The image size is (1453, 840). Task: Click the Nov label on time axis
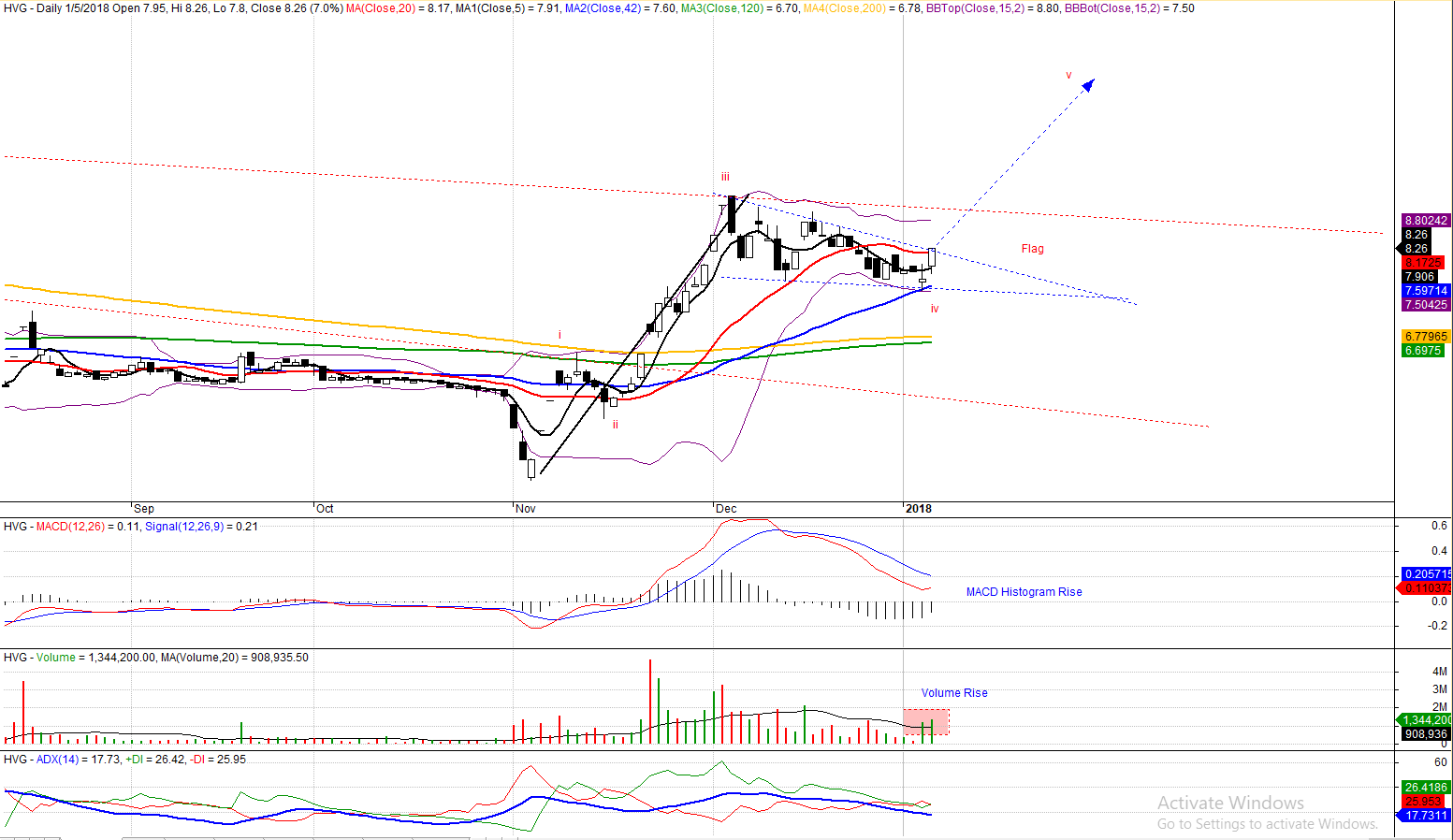(526, 509)
